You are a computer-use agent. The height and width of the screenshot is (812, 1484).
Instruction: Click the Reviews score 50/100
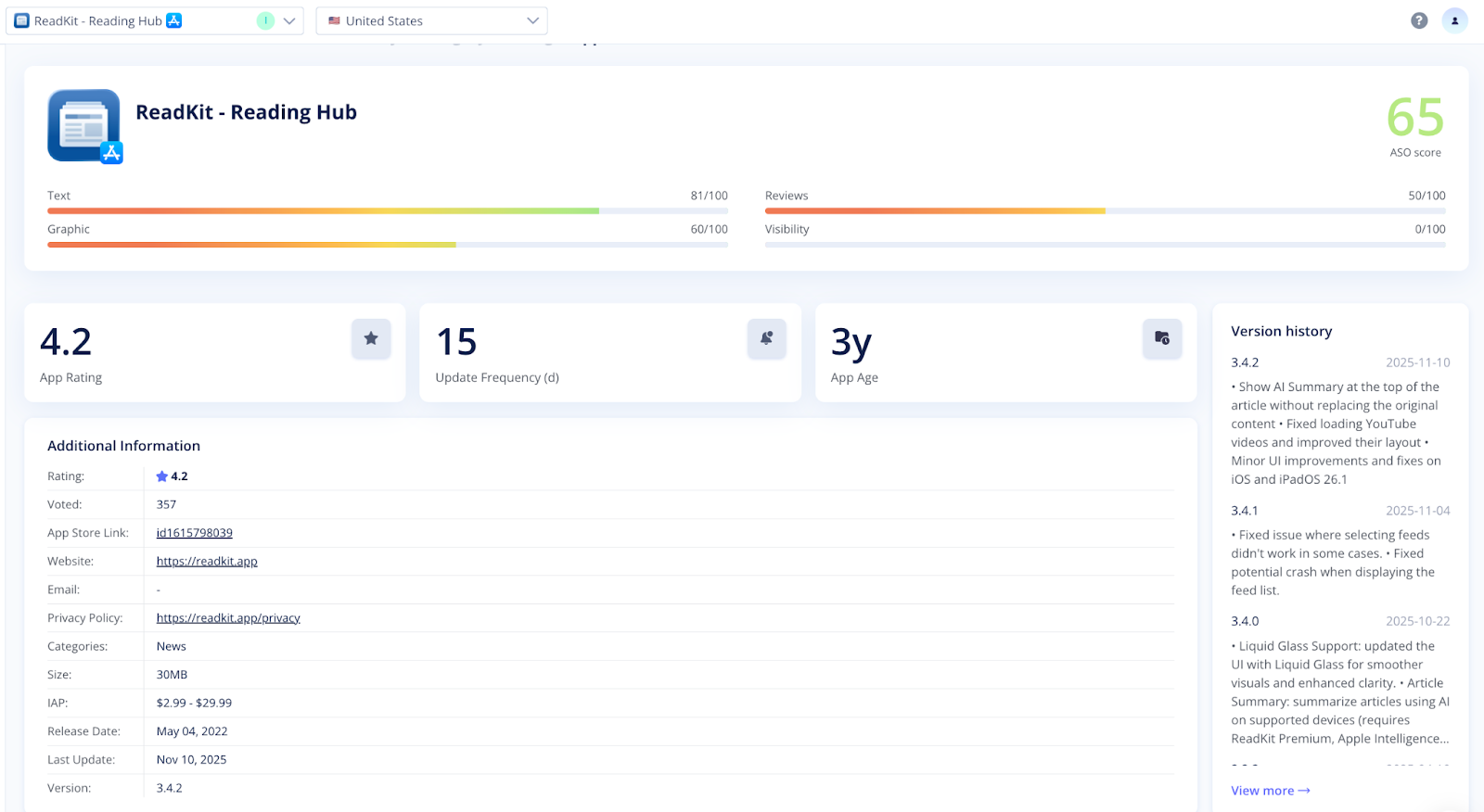tap(1427, 196)
